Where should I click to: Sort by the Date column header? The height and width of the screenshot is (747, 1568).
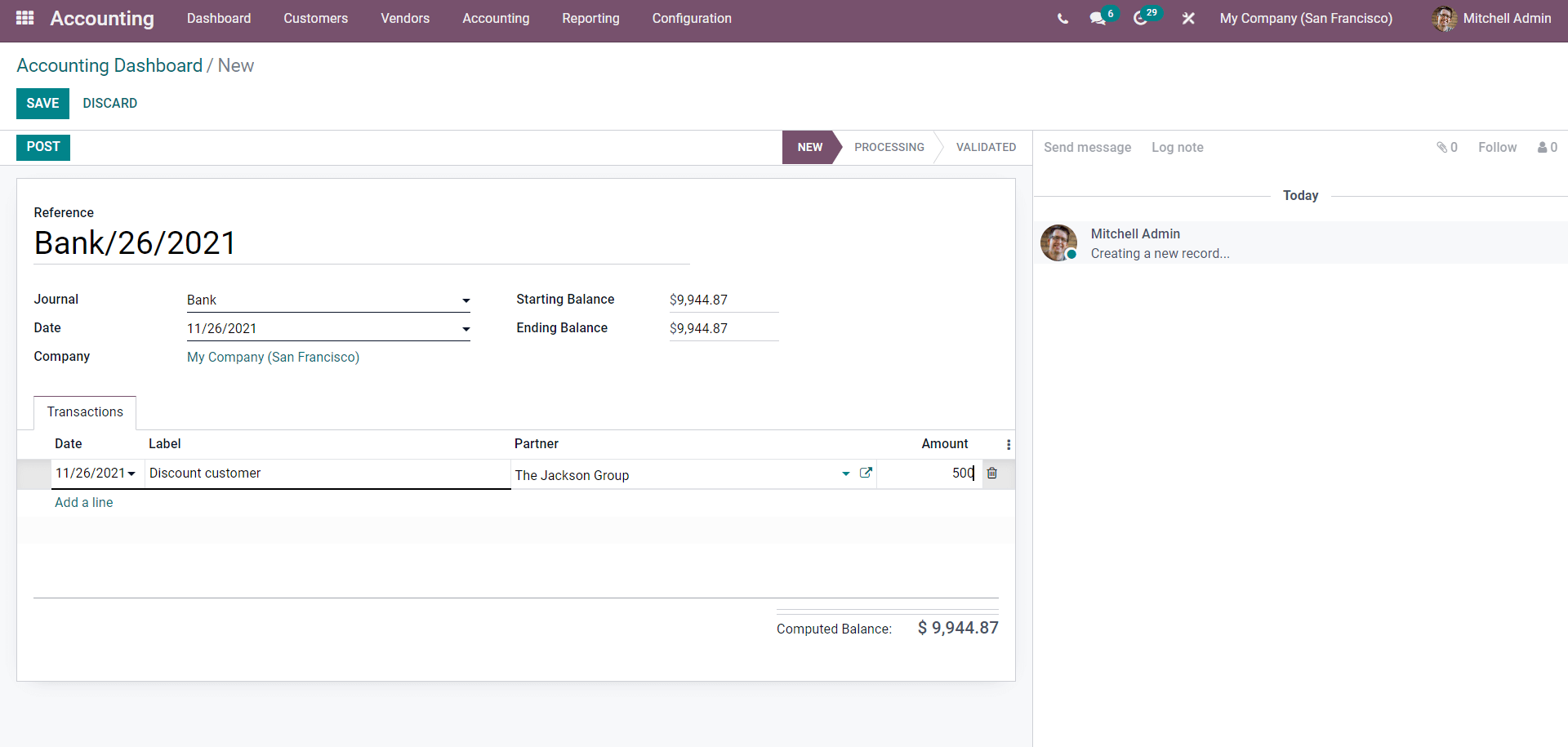(x=69, y=444)
